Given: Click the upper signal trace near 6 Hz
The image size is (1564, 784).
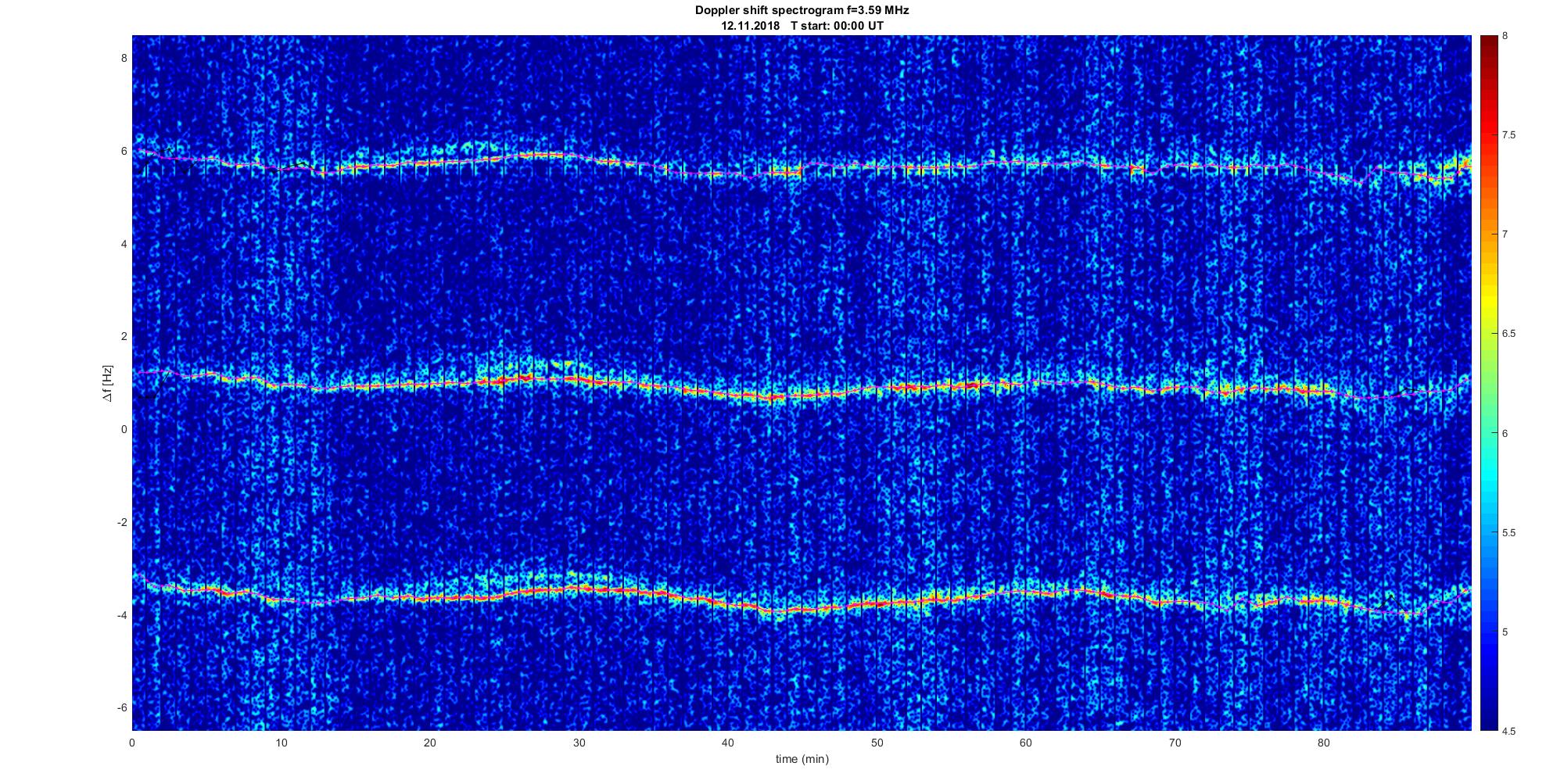Looking at the screenshot, I should pyautogui.click(x=802, y=165).
